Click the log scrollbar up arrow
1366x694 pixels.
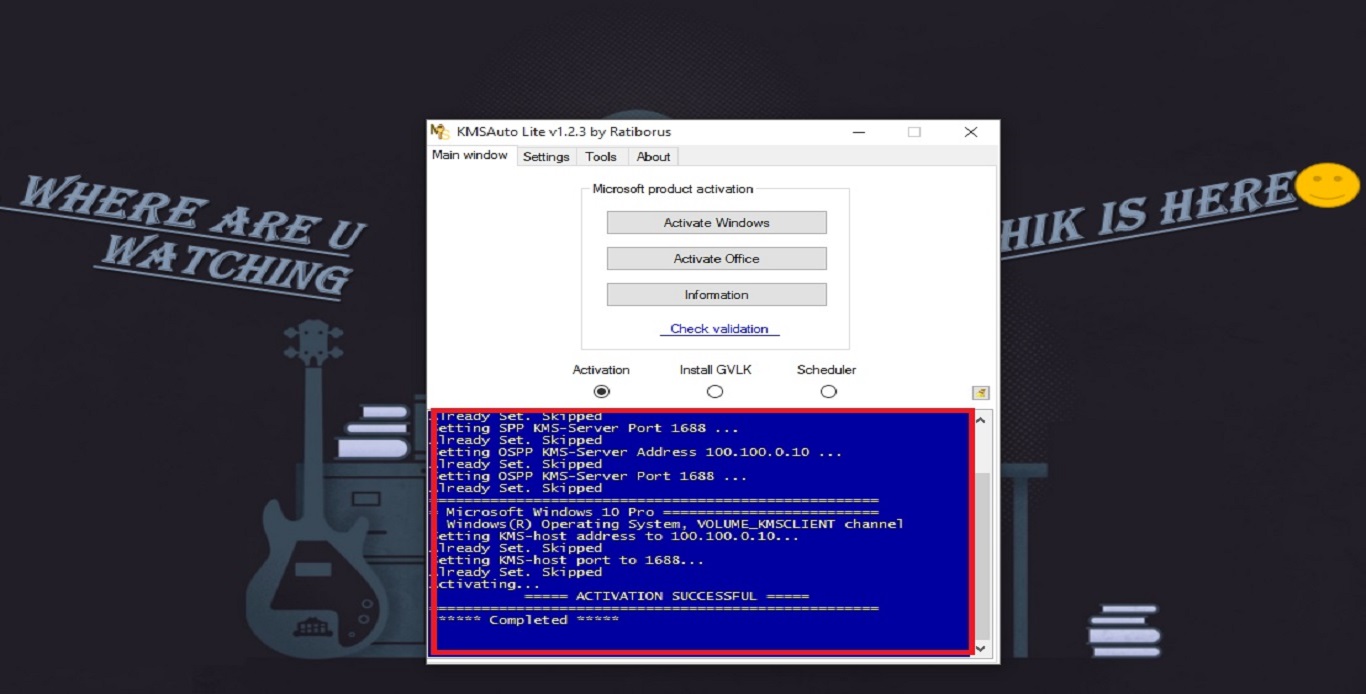981,421
